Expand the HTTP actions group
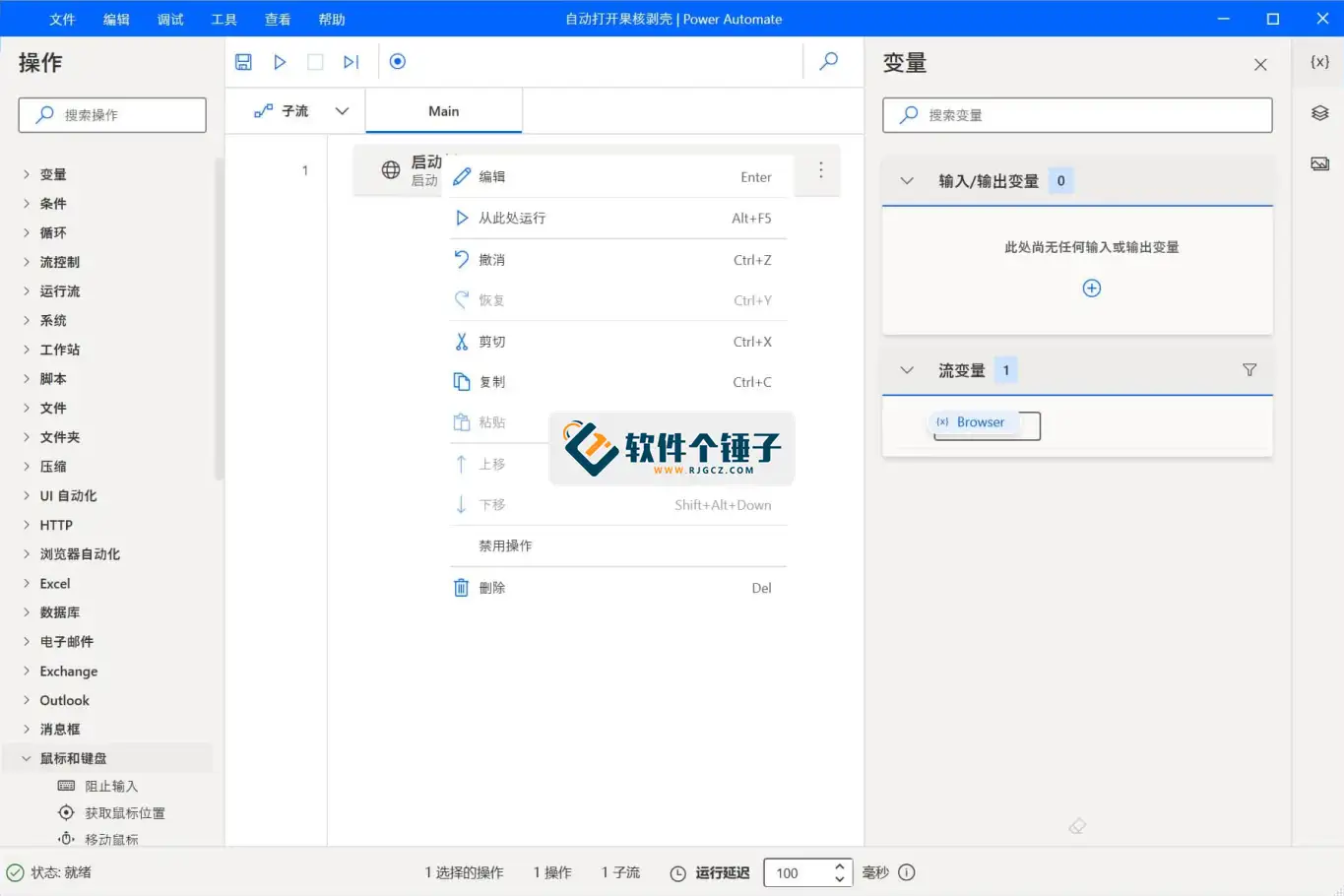This screenshot has width=1344, height=896. pos(27,525)
